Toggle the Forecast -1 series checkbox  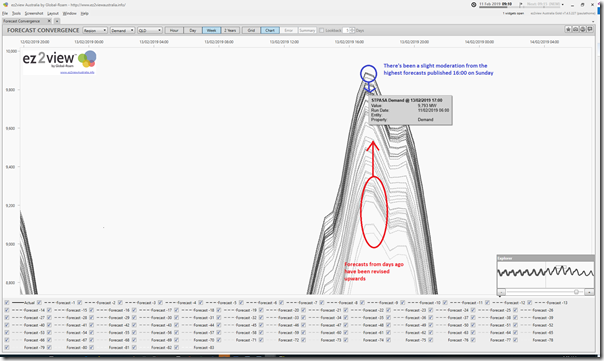(40, 303)
